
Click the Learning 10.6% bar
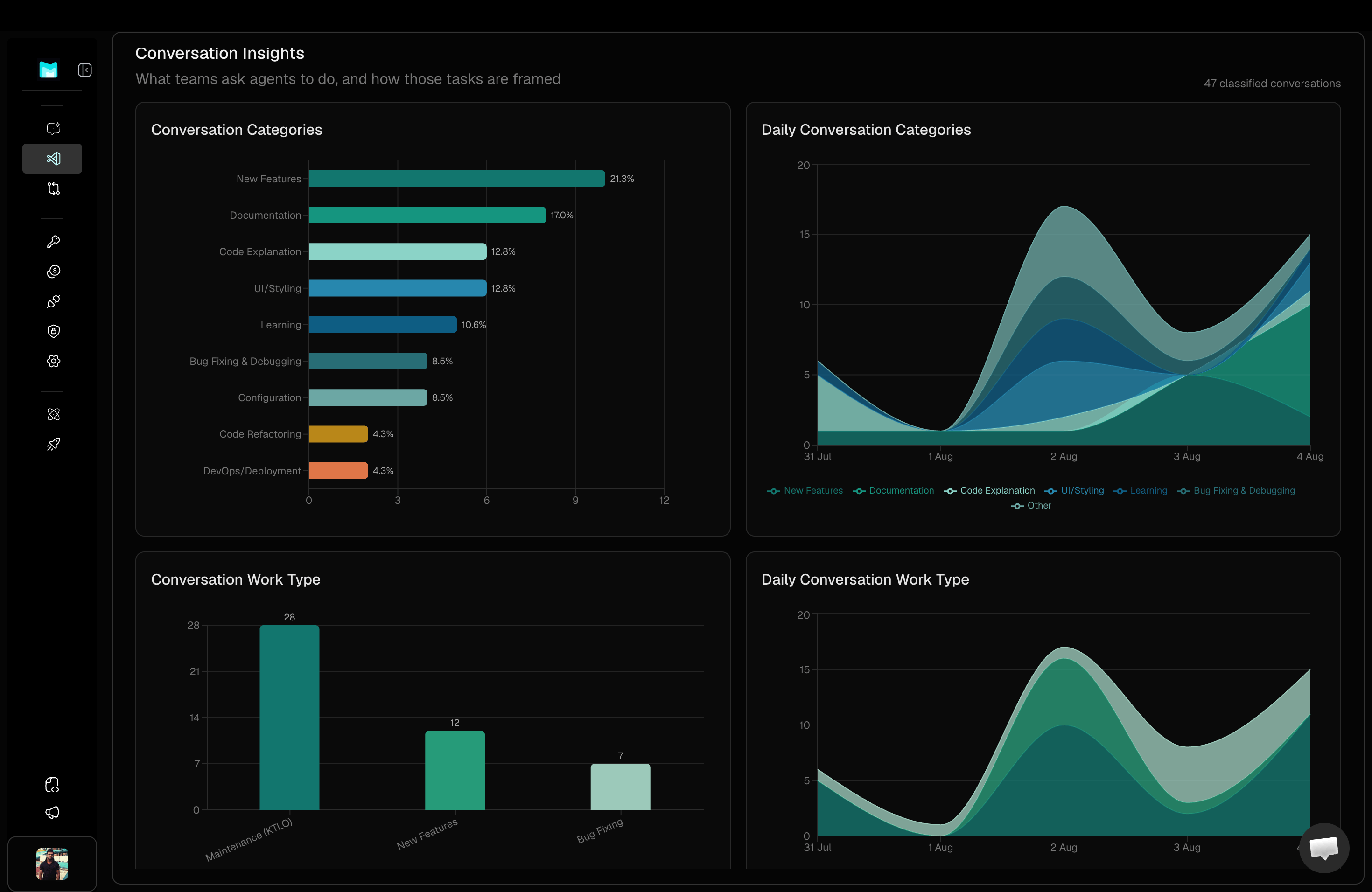point(383,324)
